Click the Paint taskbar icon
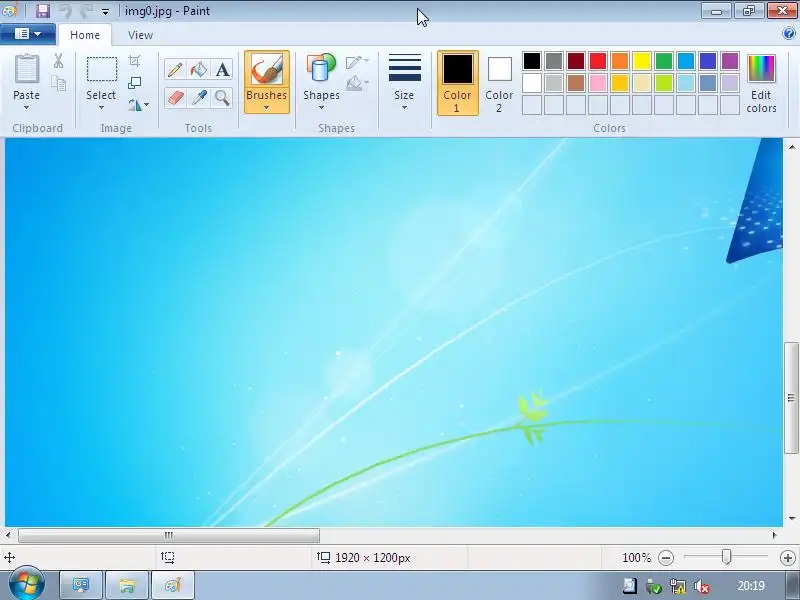 click(172, 585)
